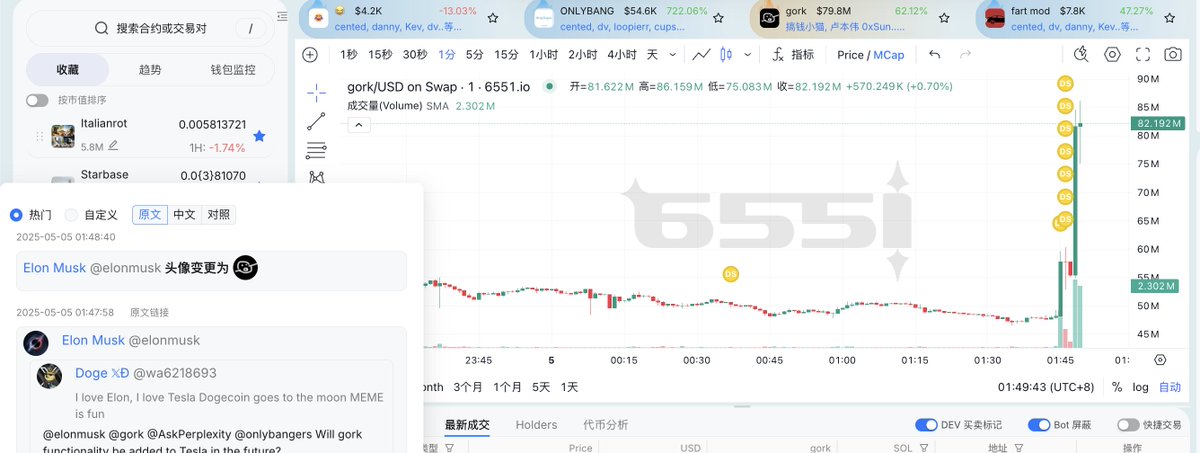This screenshot has width=1200, height=453.
Task: Toggle percent scale mode
Action: tap(1118, 387)
